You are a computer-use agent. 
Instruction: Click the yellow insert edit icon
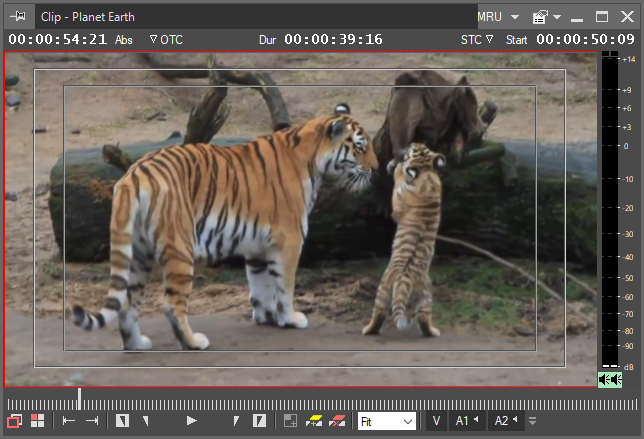pyautogui.click(x=313, y=421)
